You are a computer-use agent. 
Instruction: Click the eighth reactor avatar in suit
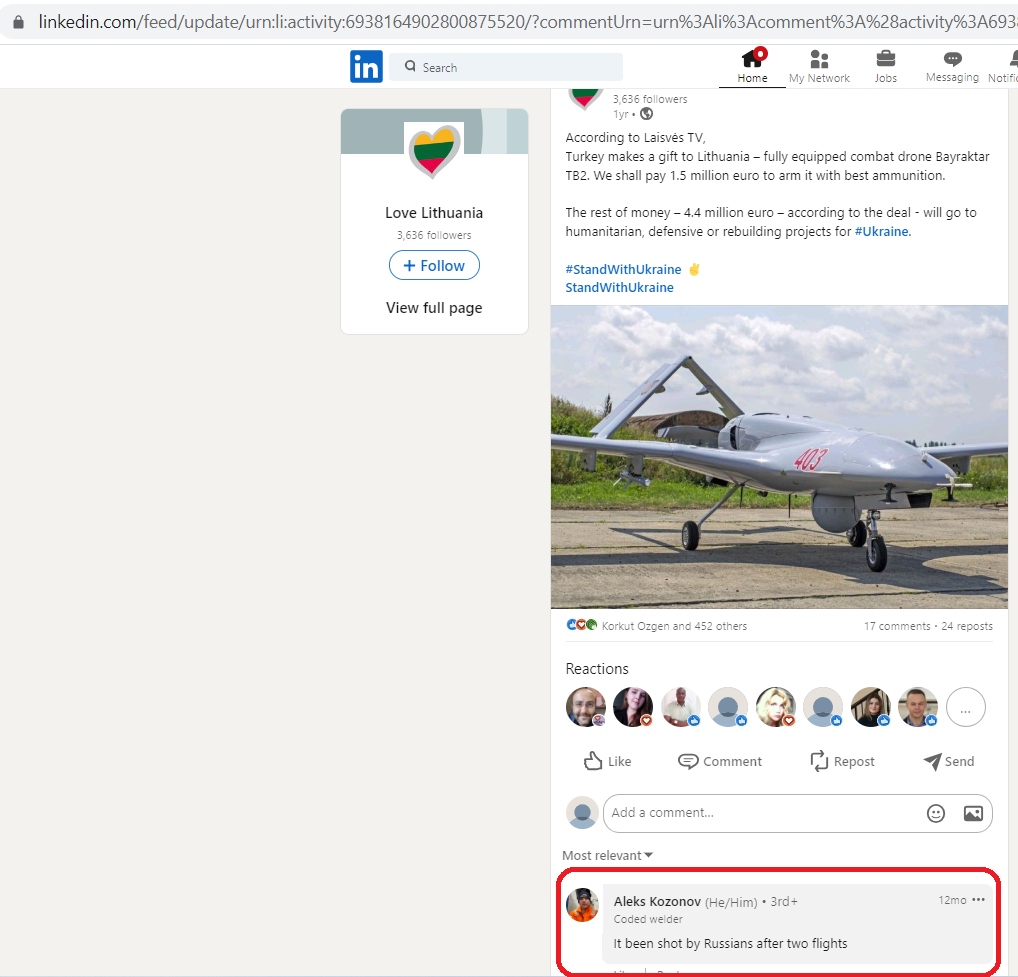coord(918,707)
